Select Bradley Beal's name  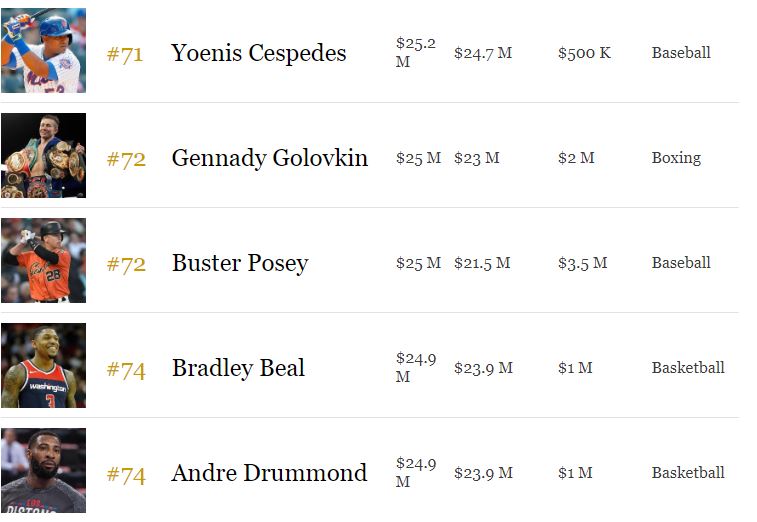coord(238,368)
